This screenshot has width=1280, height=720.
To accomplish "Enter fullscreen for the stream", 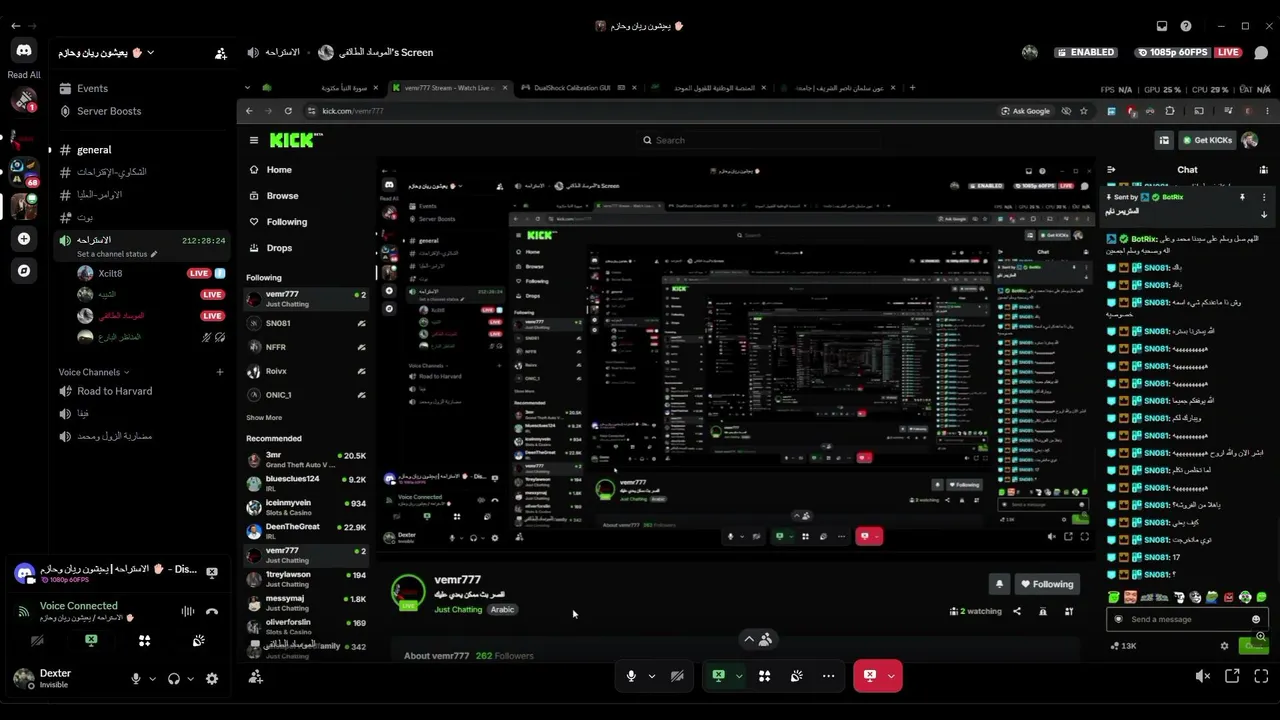I will click(1261, 677).
